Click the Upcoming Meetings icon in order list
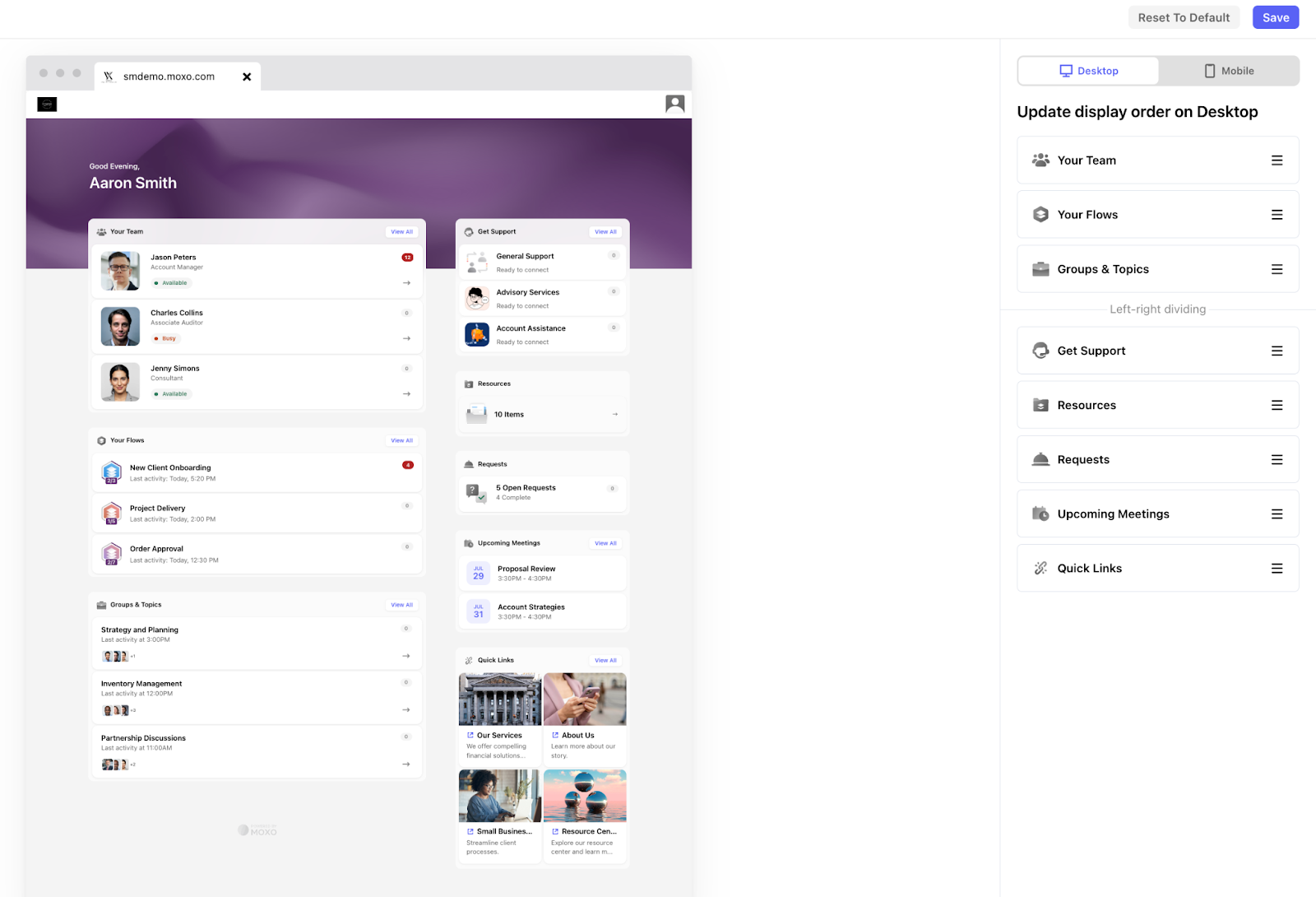Screen dimensions: 1316x897 click(x=1040, y=514)
